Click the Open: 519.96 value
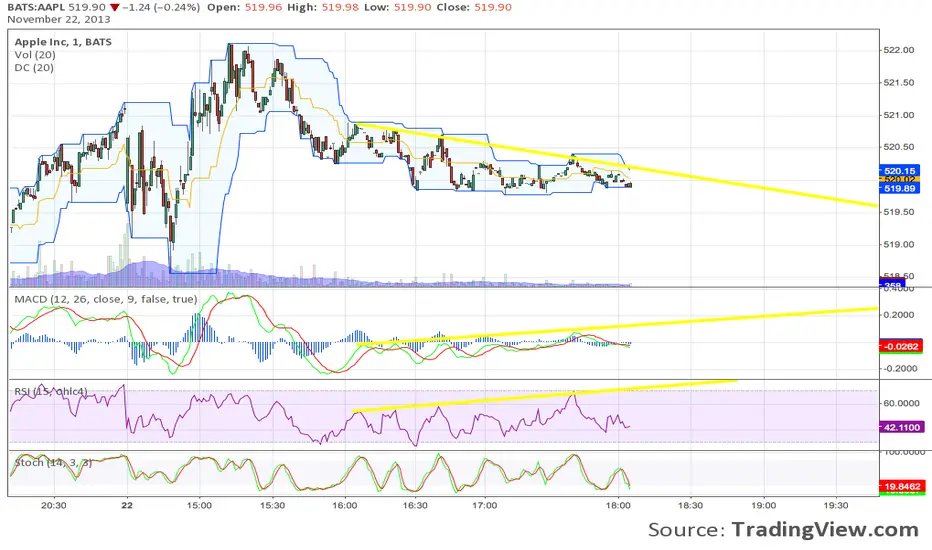 tap(244, 7)
